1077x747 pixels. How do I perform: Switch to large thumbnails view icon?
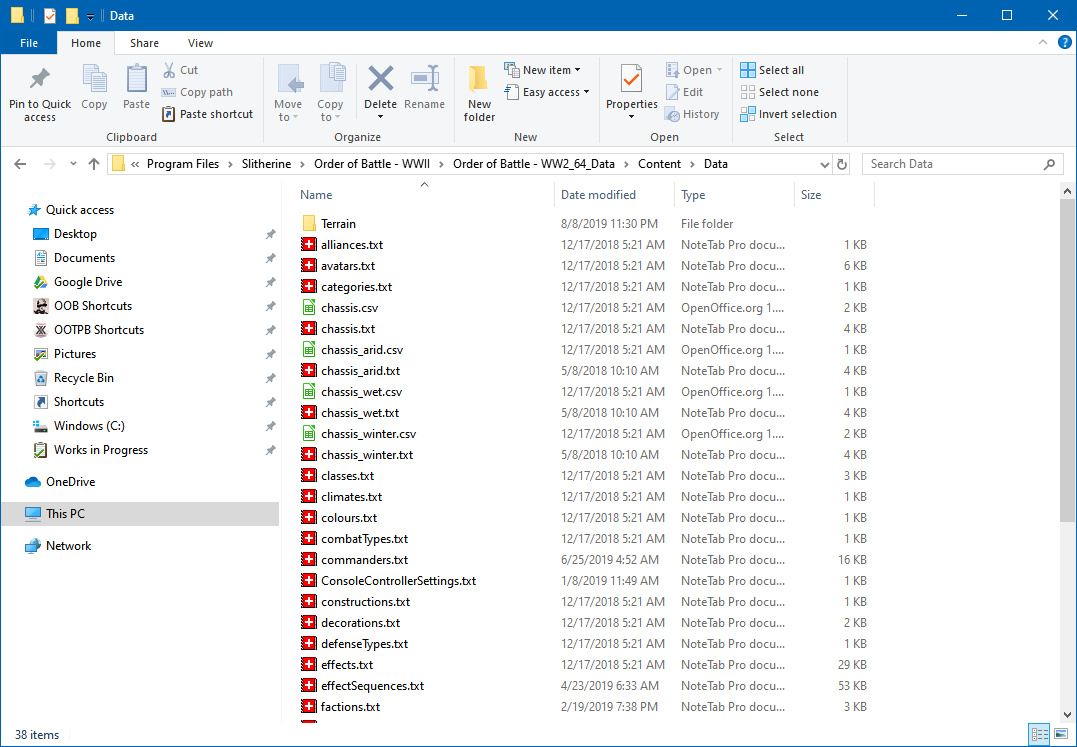(1061, 735)
